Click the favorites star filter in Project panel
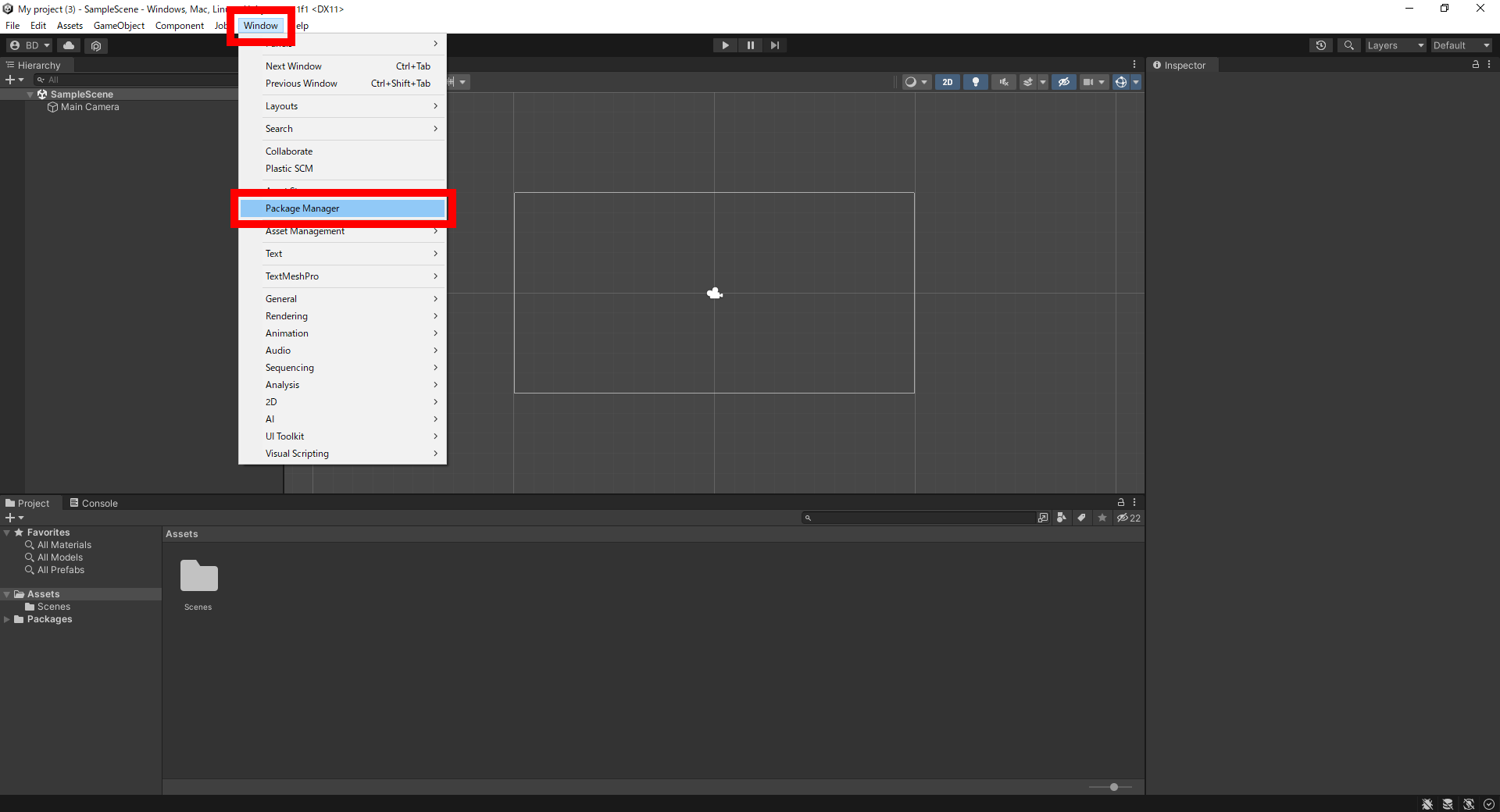The width and height of the screenshot is (1500, 812). point(1102,518)
